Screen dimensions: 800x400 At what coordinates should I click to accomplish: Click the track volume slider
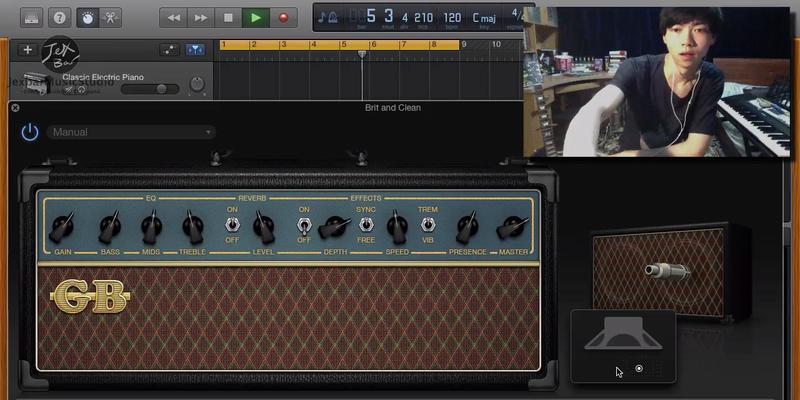coord(150,89)
